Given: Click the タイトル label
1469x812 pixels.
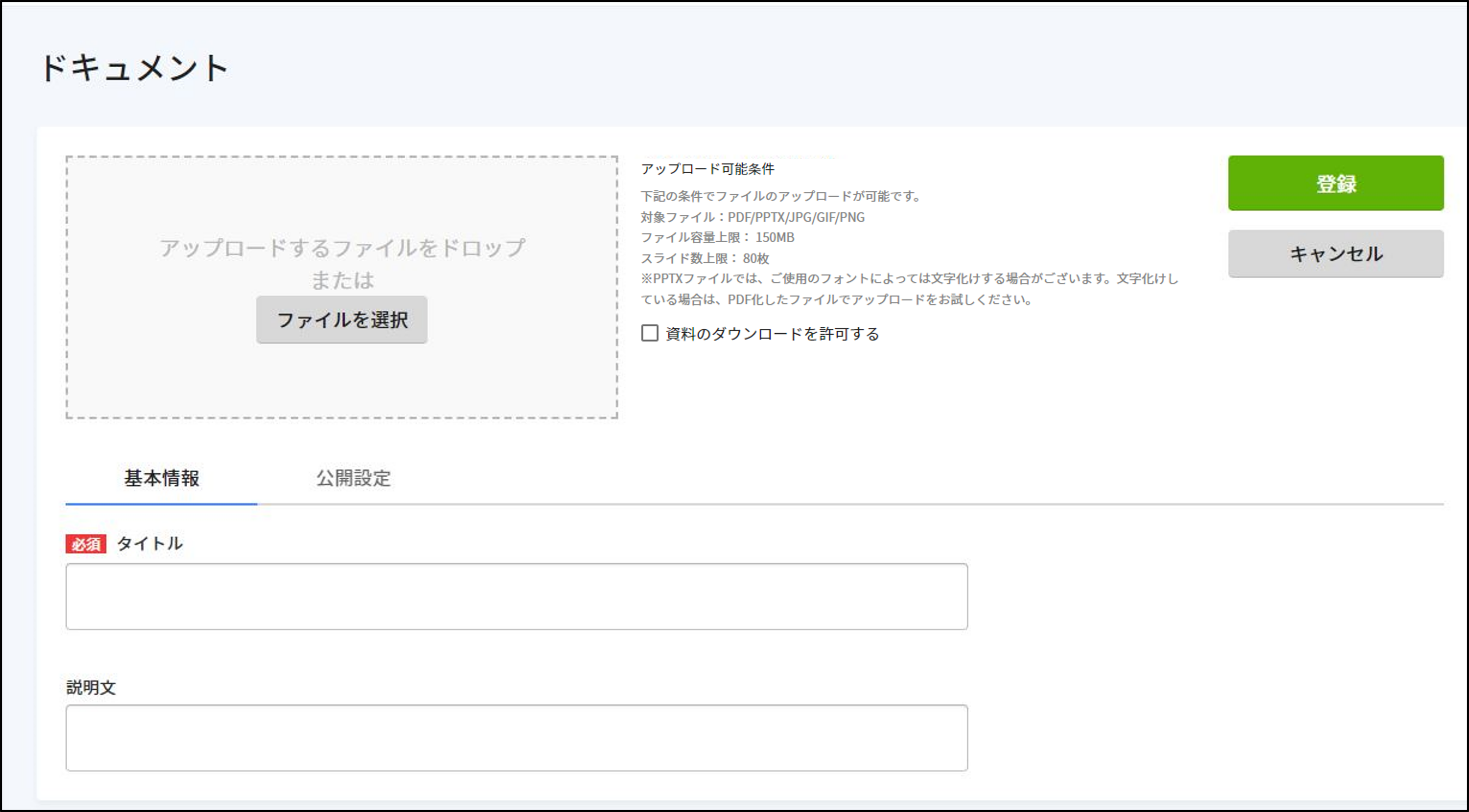Looking at the screenshot, I should [x=150, y=544].
